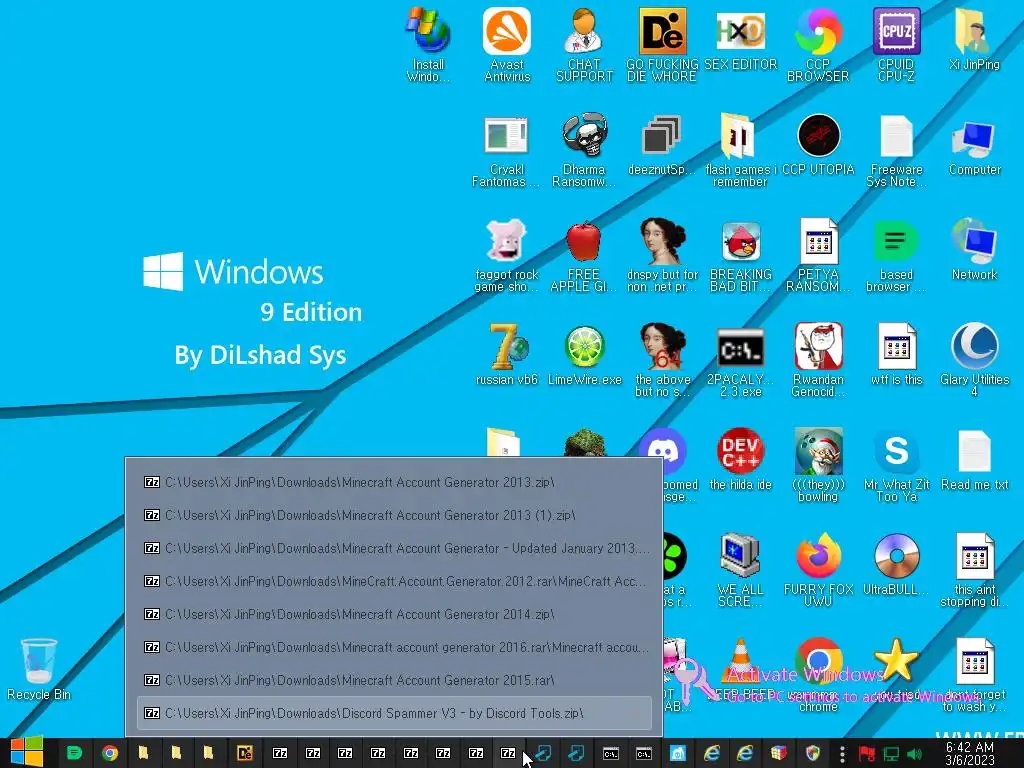The image size is (1024, 768).
Task: Open the green chat app on taskbar
Action: (x=74, y=753)
